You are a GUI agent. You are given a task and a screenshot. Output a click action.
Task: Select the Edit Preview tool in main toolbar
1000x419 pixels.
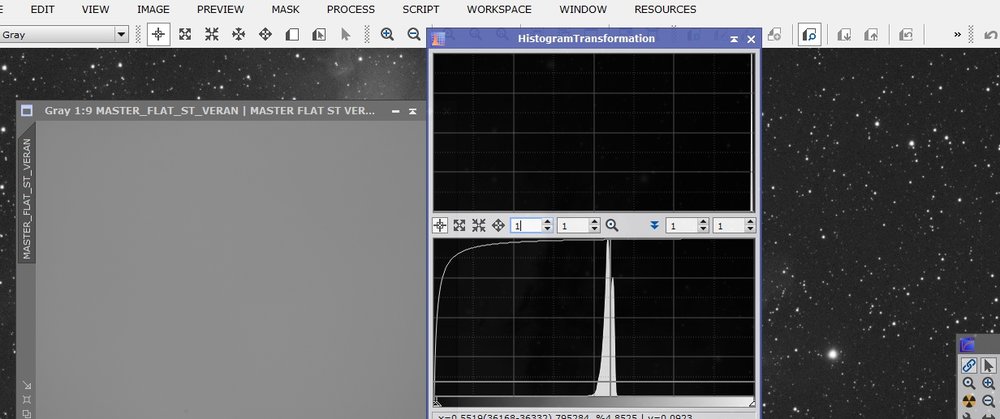pos(319,34)
